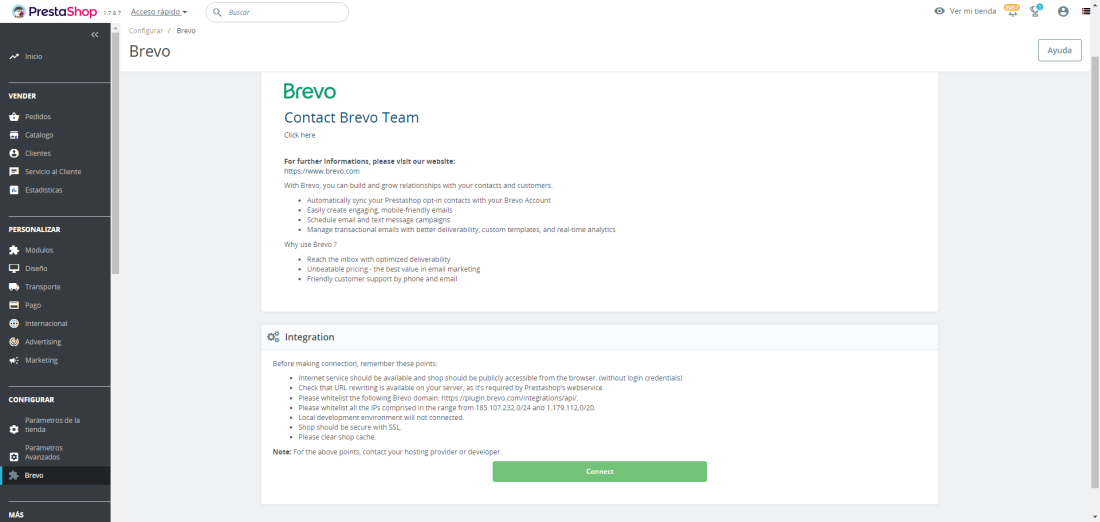Click the Diseño monitor icon
Screen dimensions: 1100x522
tap(14, 269)
